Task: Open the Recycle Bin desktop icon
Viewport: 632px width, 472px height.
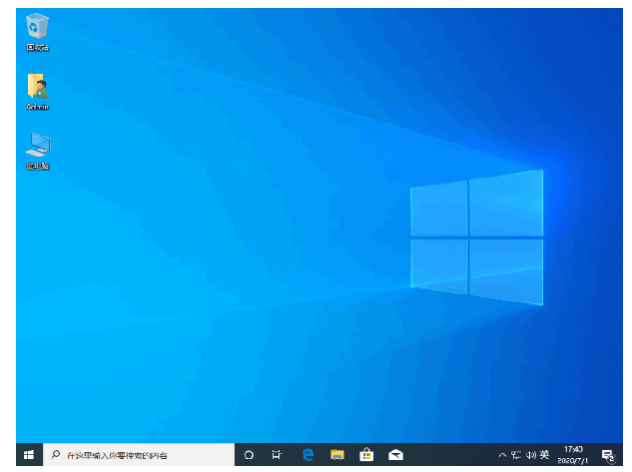Action: click(38, 28)
